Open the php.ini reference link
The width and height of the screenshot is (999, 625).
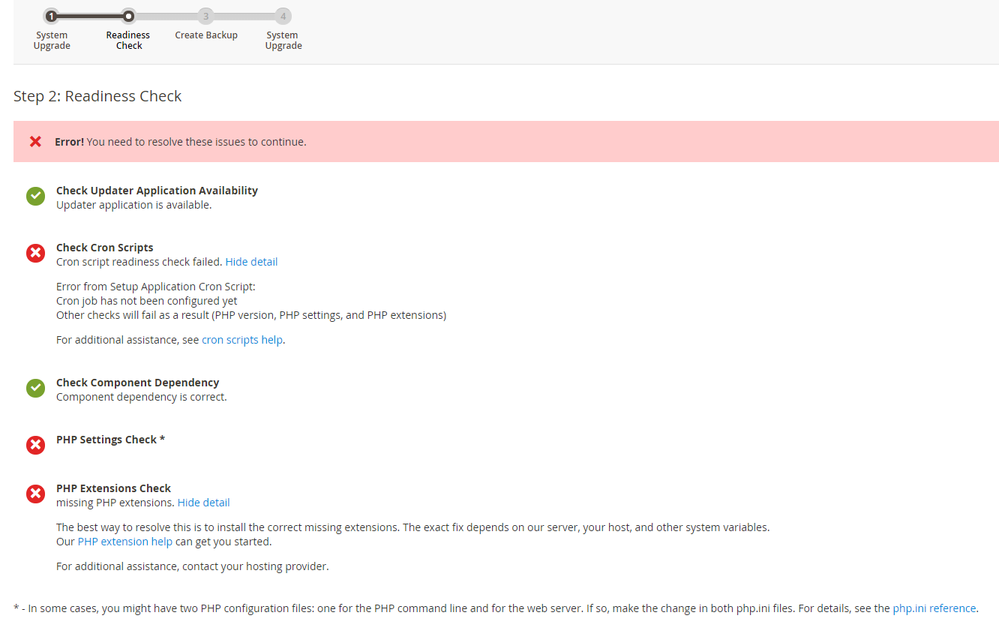934,608
